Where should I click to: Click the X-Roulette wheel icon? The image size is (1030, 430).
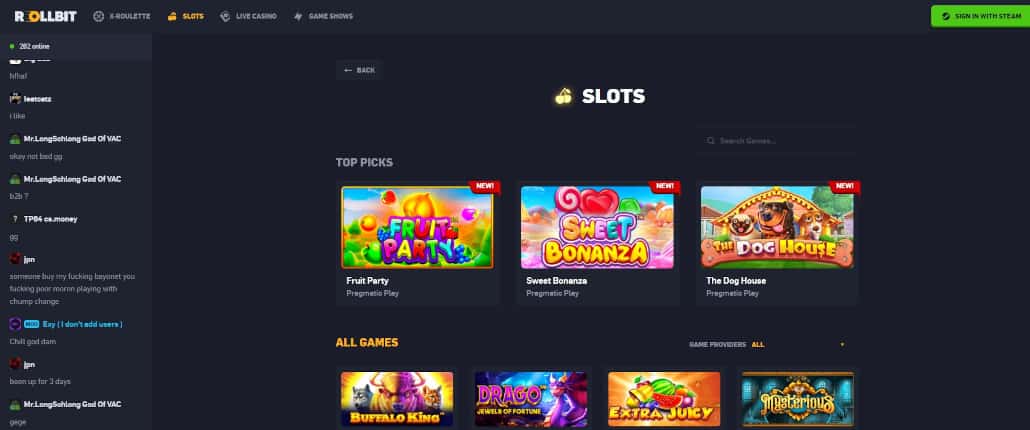click(99, 16)
